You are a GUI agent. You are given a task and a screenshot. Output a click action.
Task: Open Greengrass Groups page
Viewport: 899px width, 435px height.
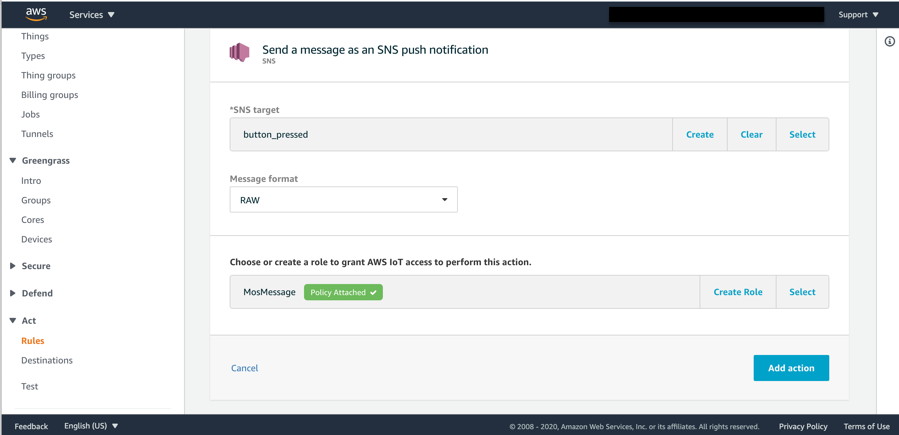pyautogui.click(x=36, y=201)
